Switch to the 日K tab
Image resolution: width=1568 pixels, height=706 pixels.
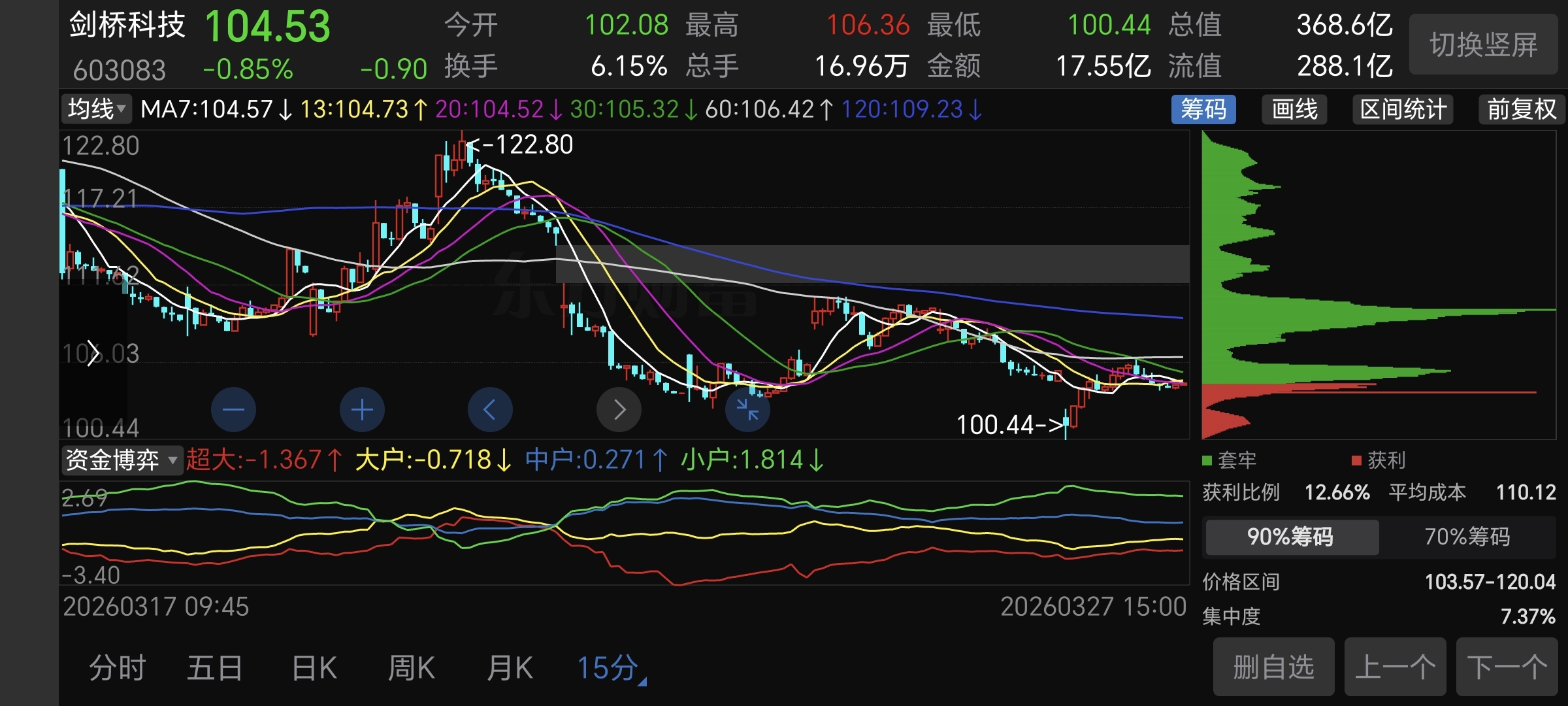pos(314,668)
